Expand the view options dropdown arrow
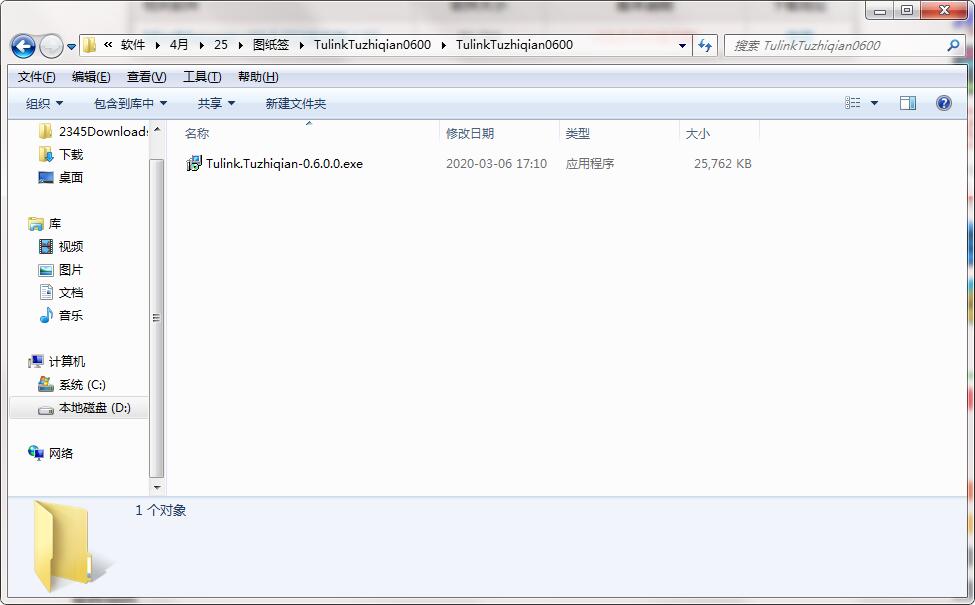The width and height of the screenshot is (975, 605). click(x=874, y=103)
